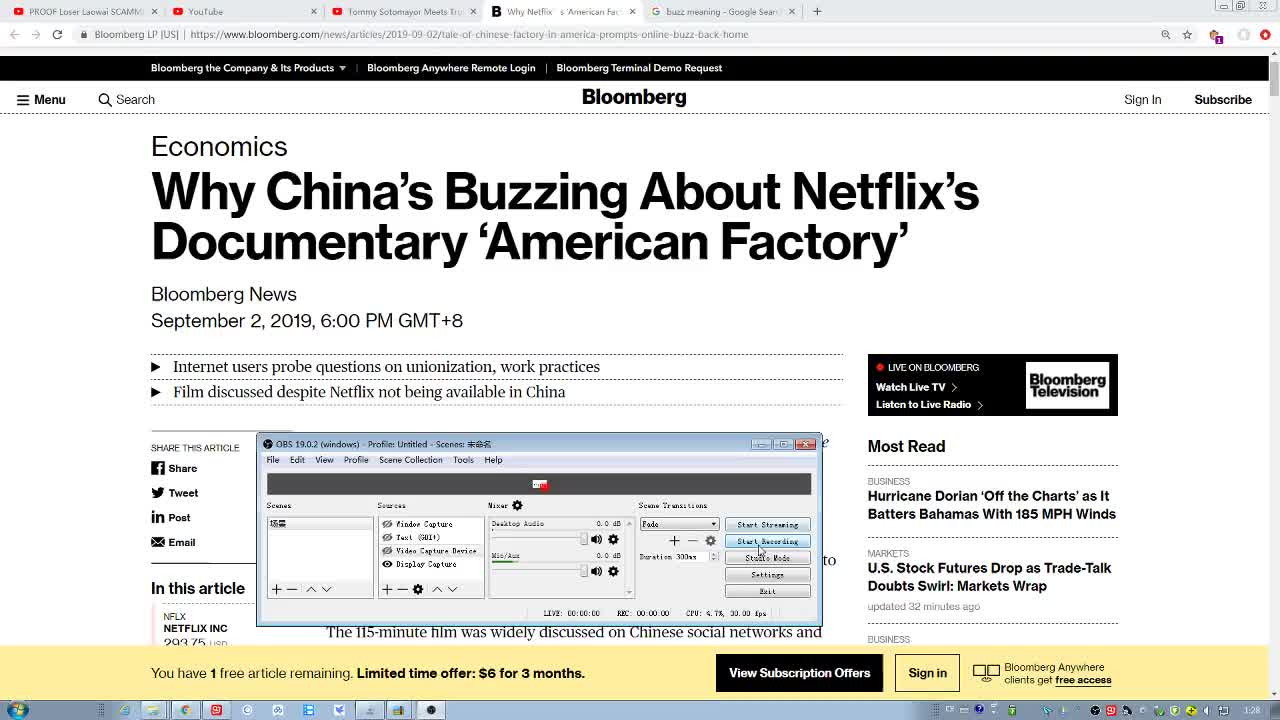Move scene up arrow in OBS Scenes
This screenshot has height=720, width=1280.
311,589
